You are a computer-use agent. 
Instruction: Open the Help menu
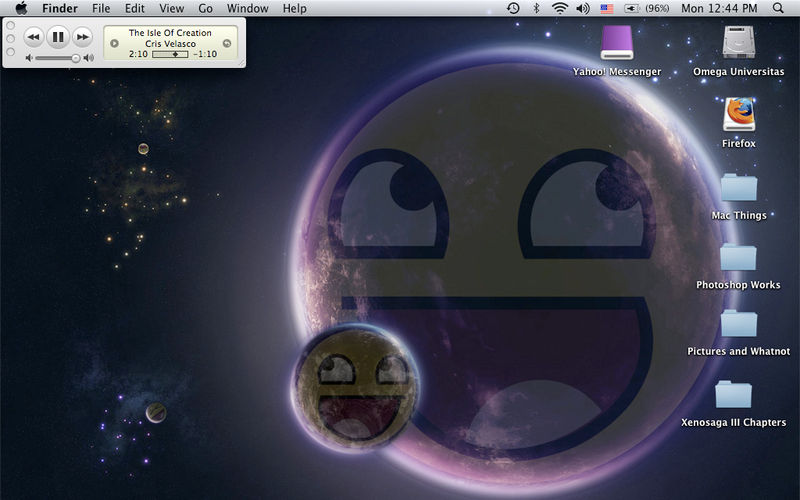pos(295,8)
